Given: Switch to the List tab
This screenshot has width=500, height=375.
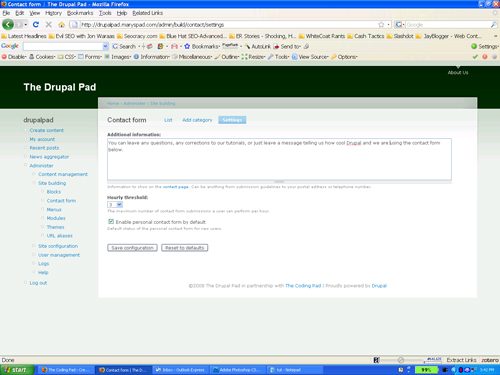Looking at the screenshot, I should click(x=168, y=120).
